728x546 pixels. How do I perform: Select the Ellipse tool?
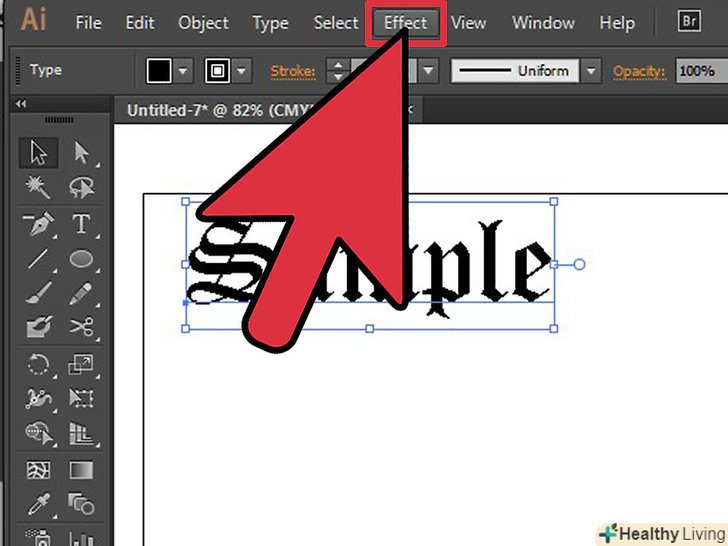pyautogui.click(x=81, y=259)
